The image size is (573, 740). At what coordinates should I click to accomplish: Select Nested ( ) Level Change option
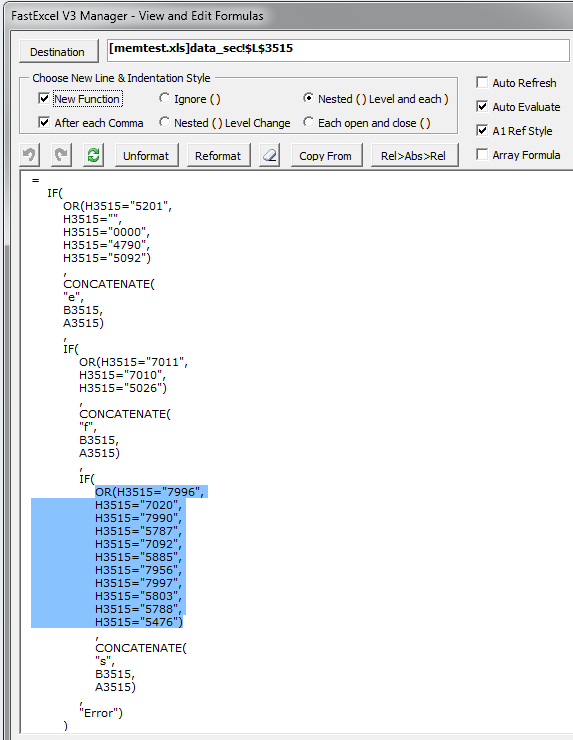[164, 122]
